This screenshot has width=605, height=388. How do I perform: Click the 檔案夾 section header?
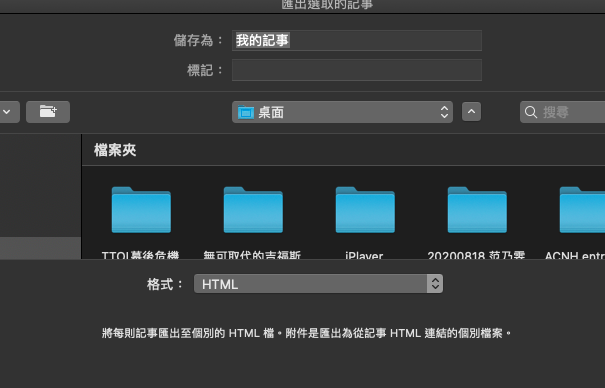[115, 150]
